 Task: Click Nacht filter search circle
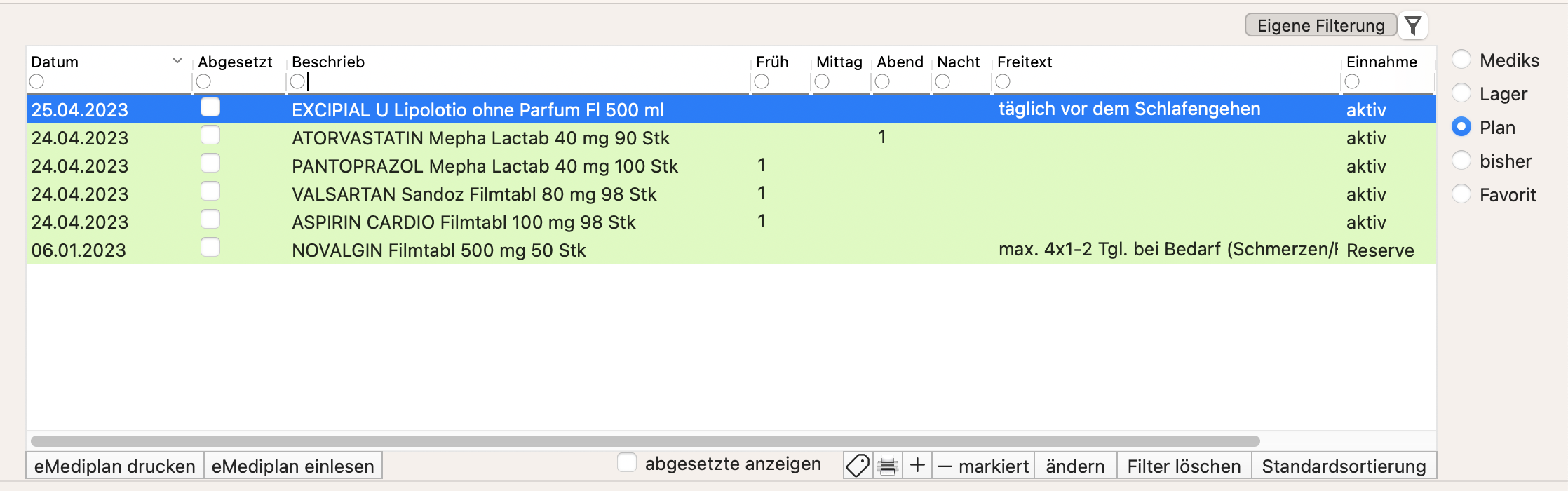coord(943,82)
